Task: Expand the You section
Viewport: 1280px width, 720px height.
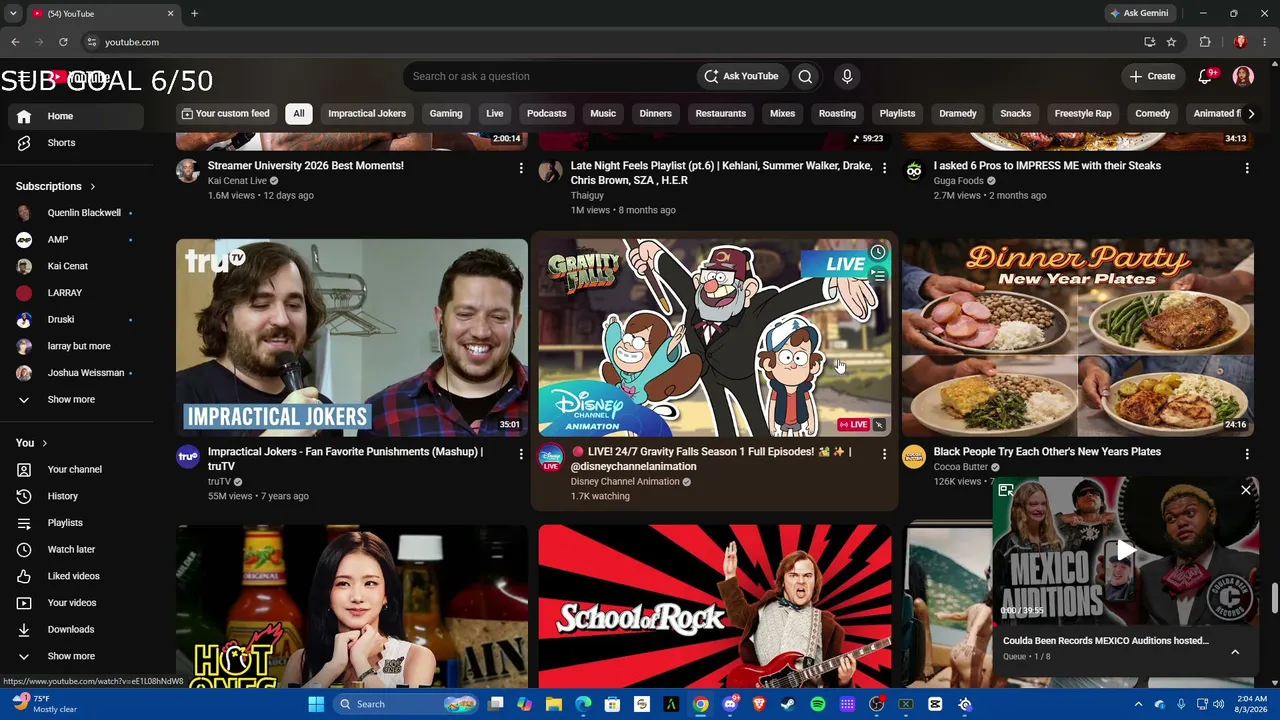Action: coord(32,443)
